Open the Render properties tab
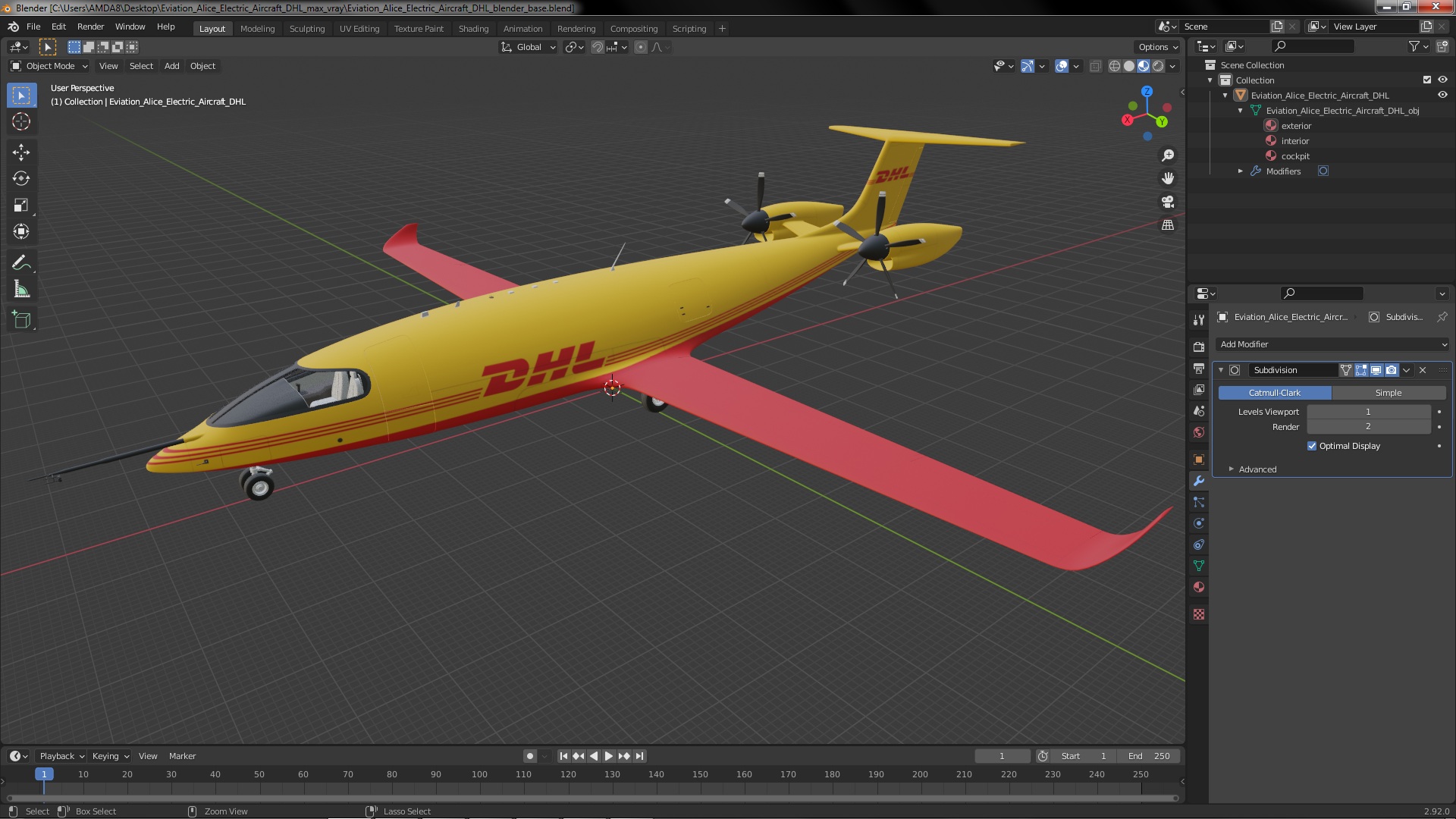This screenshot has height=819, width=1456. point(1199,347)
